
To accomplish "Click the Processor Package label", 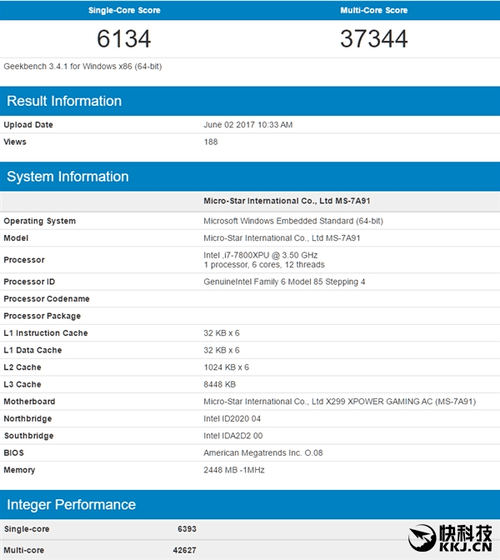I will [42, 316].
